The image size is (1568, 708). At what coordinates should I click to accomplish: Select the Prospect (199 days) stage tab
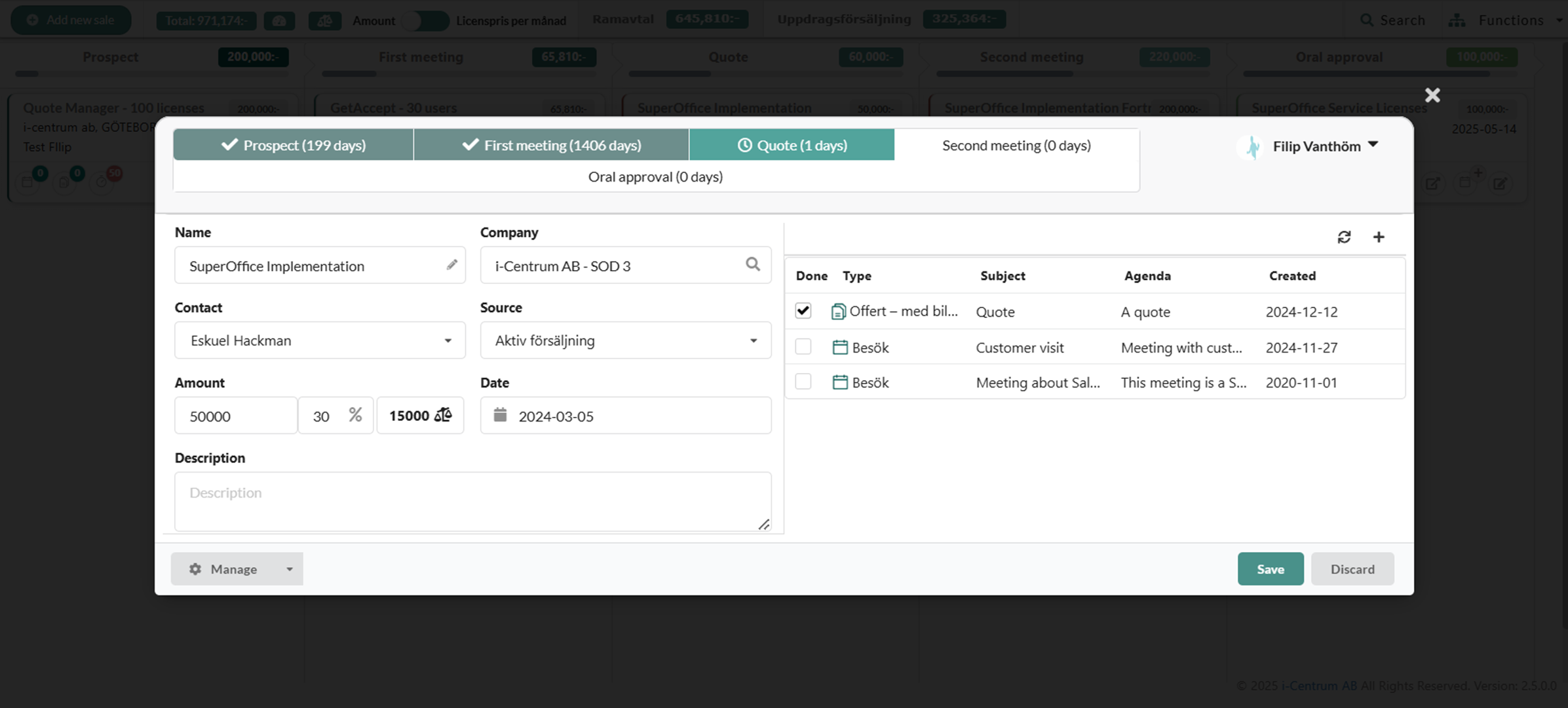click(294, 145)
